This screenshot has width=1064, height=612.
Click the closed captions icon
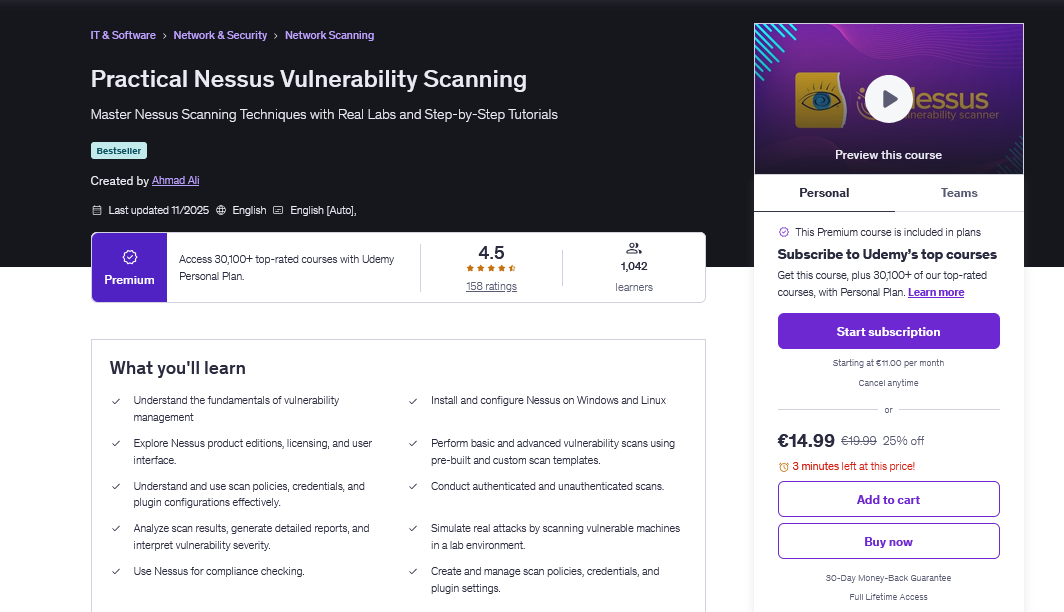pyautogui.click(x=278, y=210)
